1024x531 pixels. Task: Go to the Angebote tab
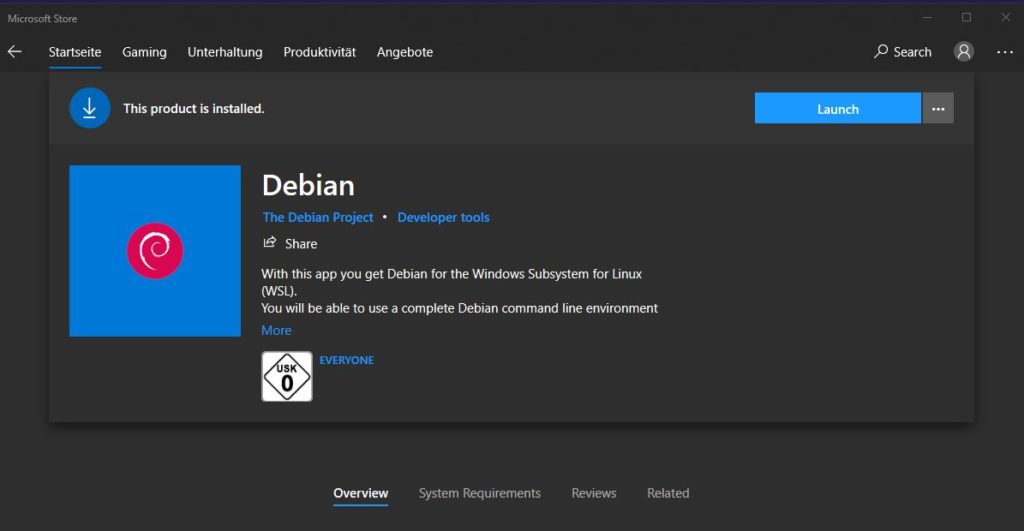(405, 52)
